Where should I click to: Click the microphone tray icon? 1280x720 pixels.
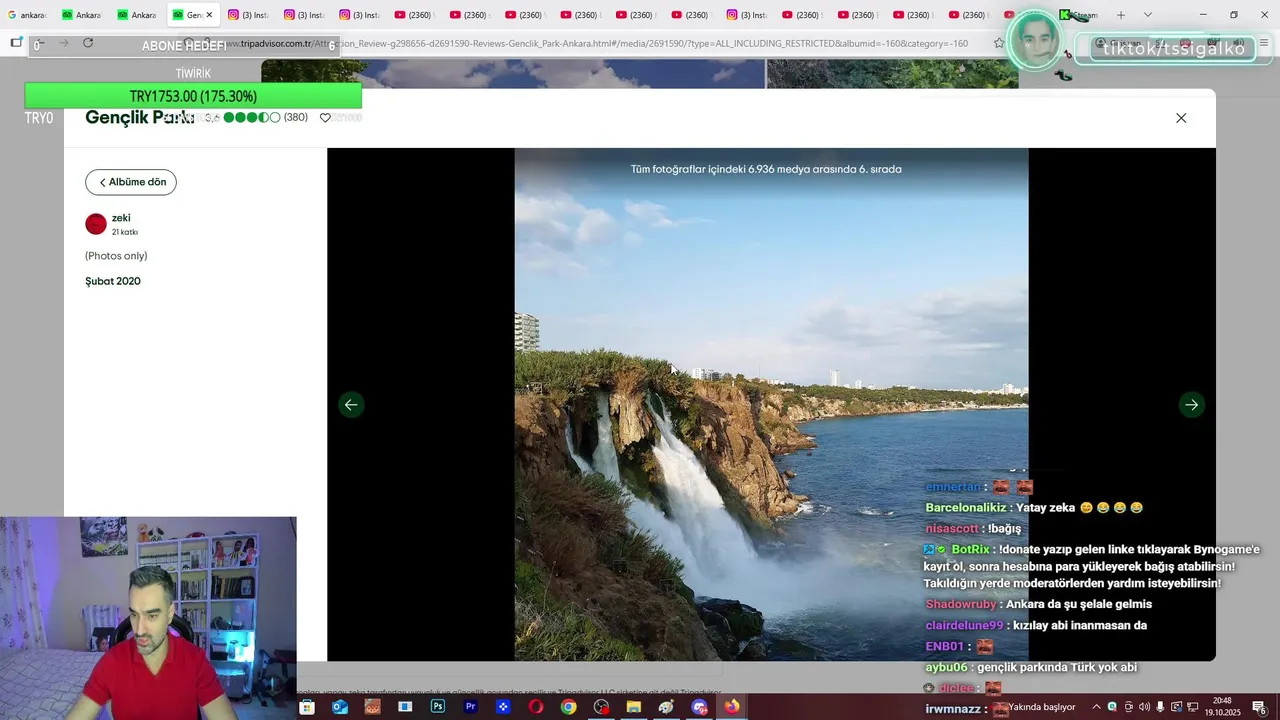[x=1160, y=707]
